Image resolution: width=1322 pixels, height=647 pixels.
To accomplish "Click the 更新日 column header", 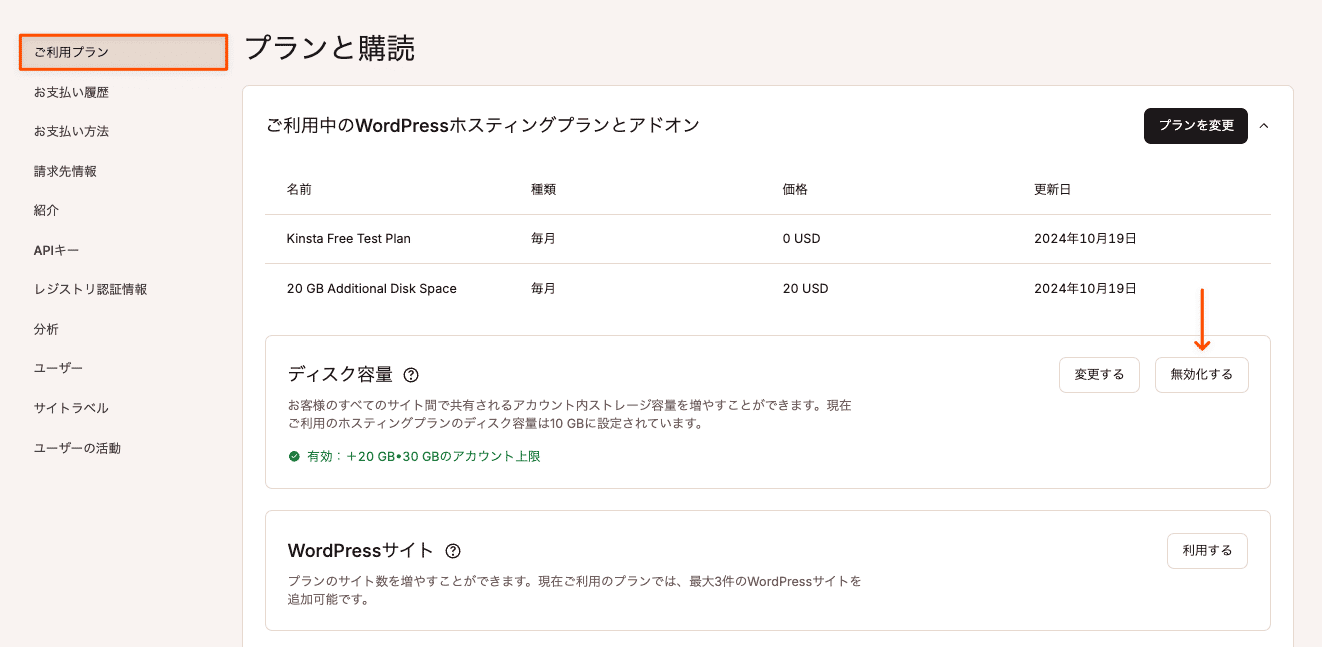I will [x=1053, y=190].
